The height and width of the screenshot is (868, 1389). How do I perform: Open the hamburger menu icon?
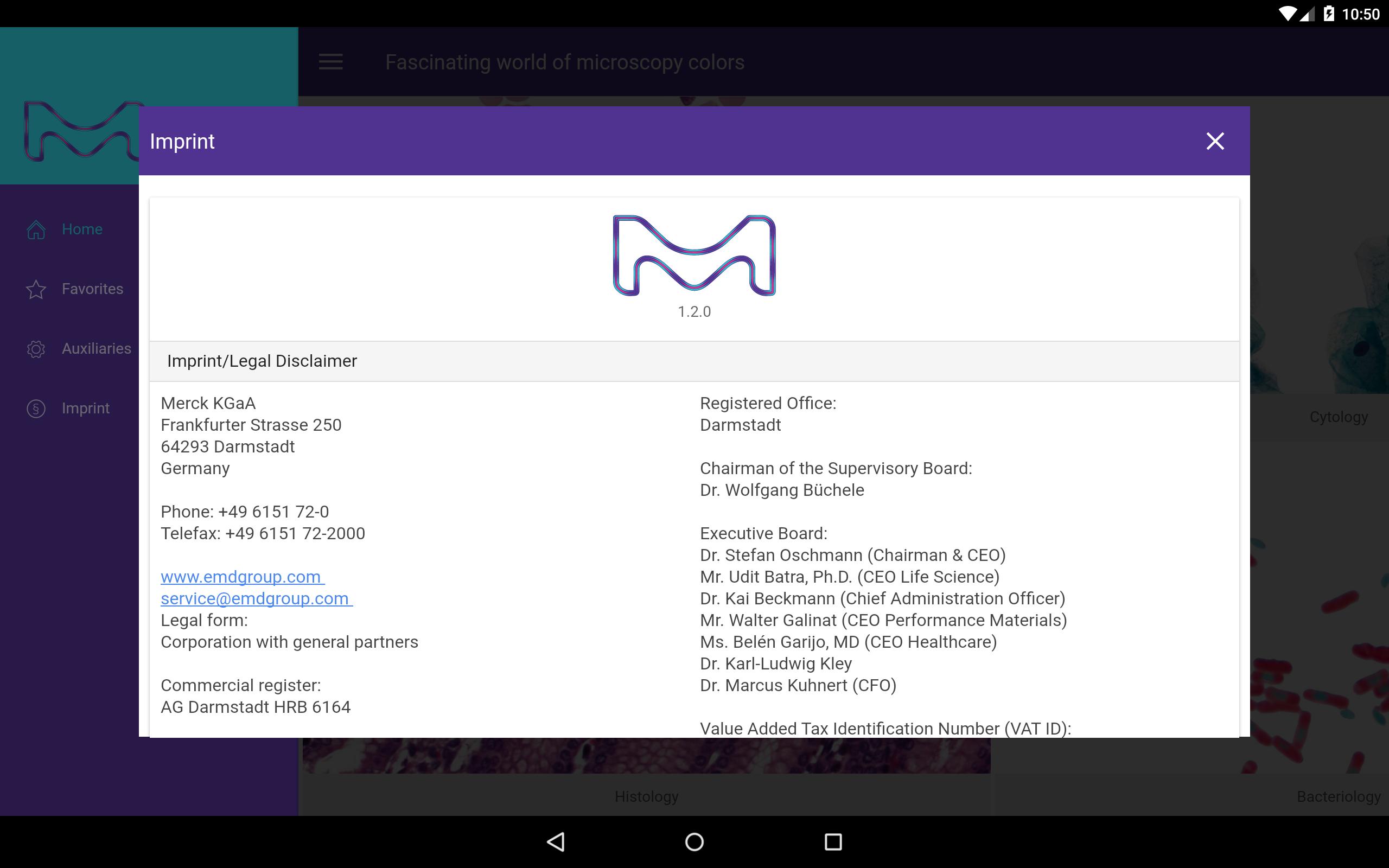click(x=330, y=62)
